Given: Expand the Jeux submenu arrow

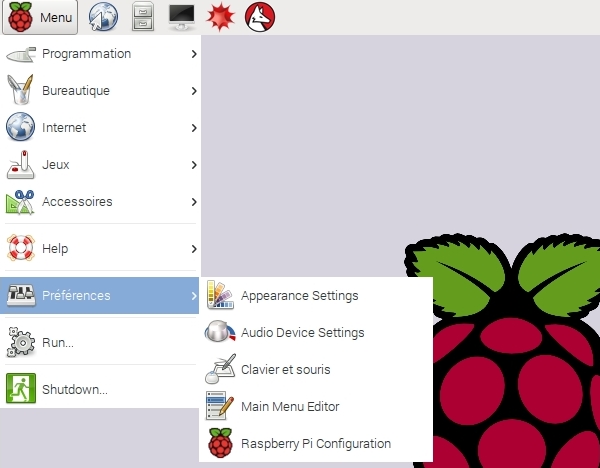Looking at the screenshot, I should click(x=194, y=165).
